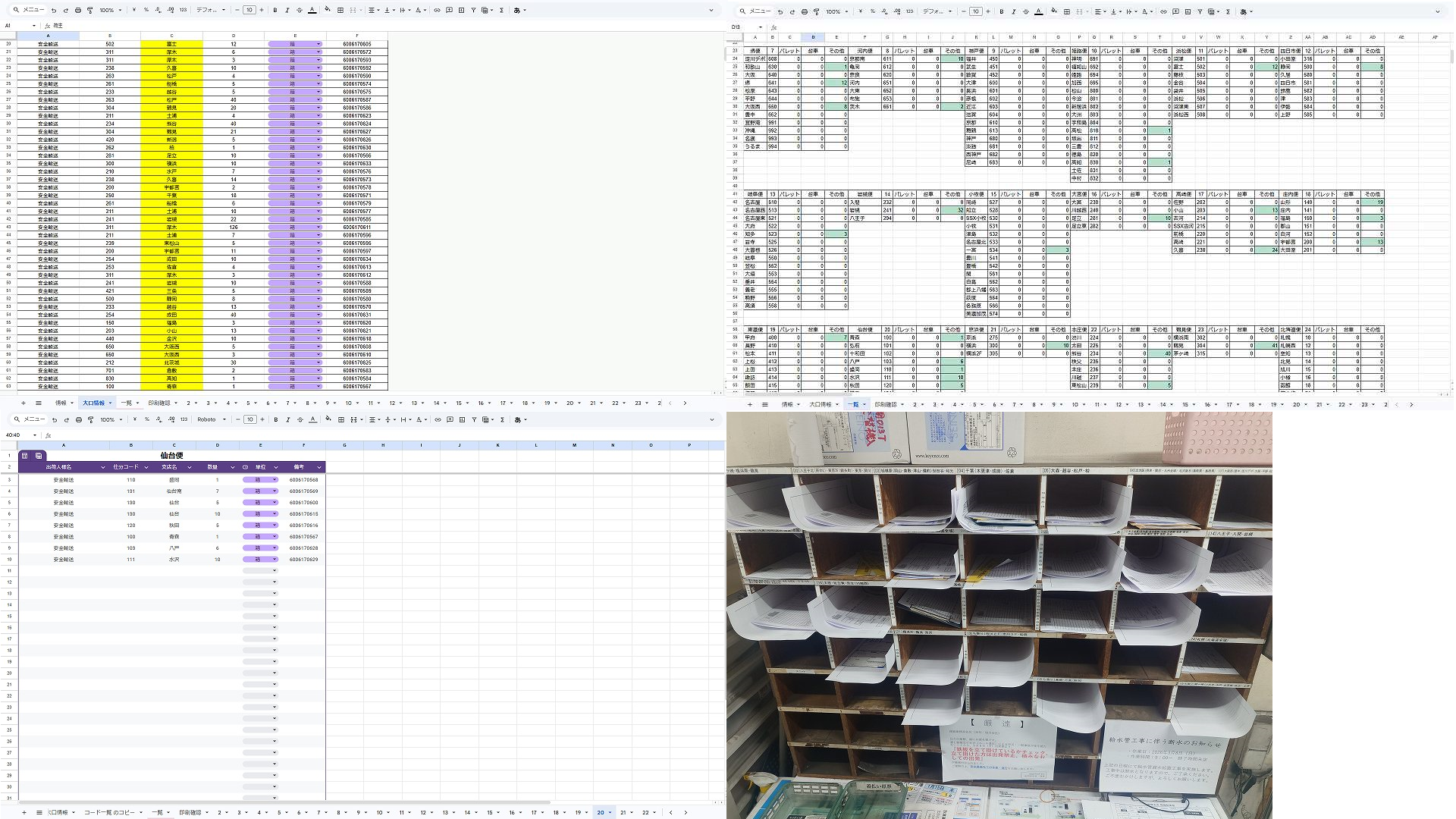Viewport: 1456px width, 819px height.
Task: Open the 出荷人様名 column header dropdown
Action: click(x=103, y=467)
